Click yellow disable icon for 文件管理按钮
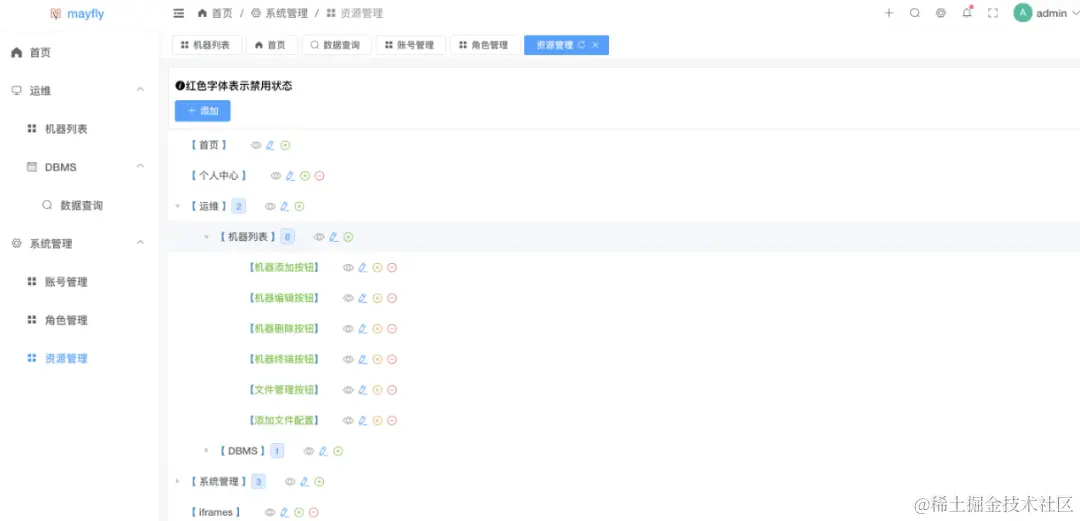The height and width of the screenshot is (521, 1080). click(377, 389)
